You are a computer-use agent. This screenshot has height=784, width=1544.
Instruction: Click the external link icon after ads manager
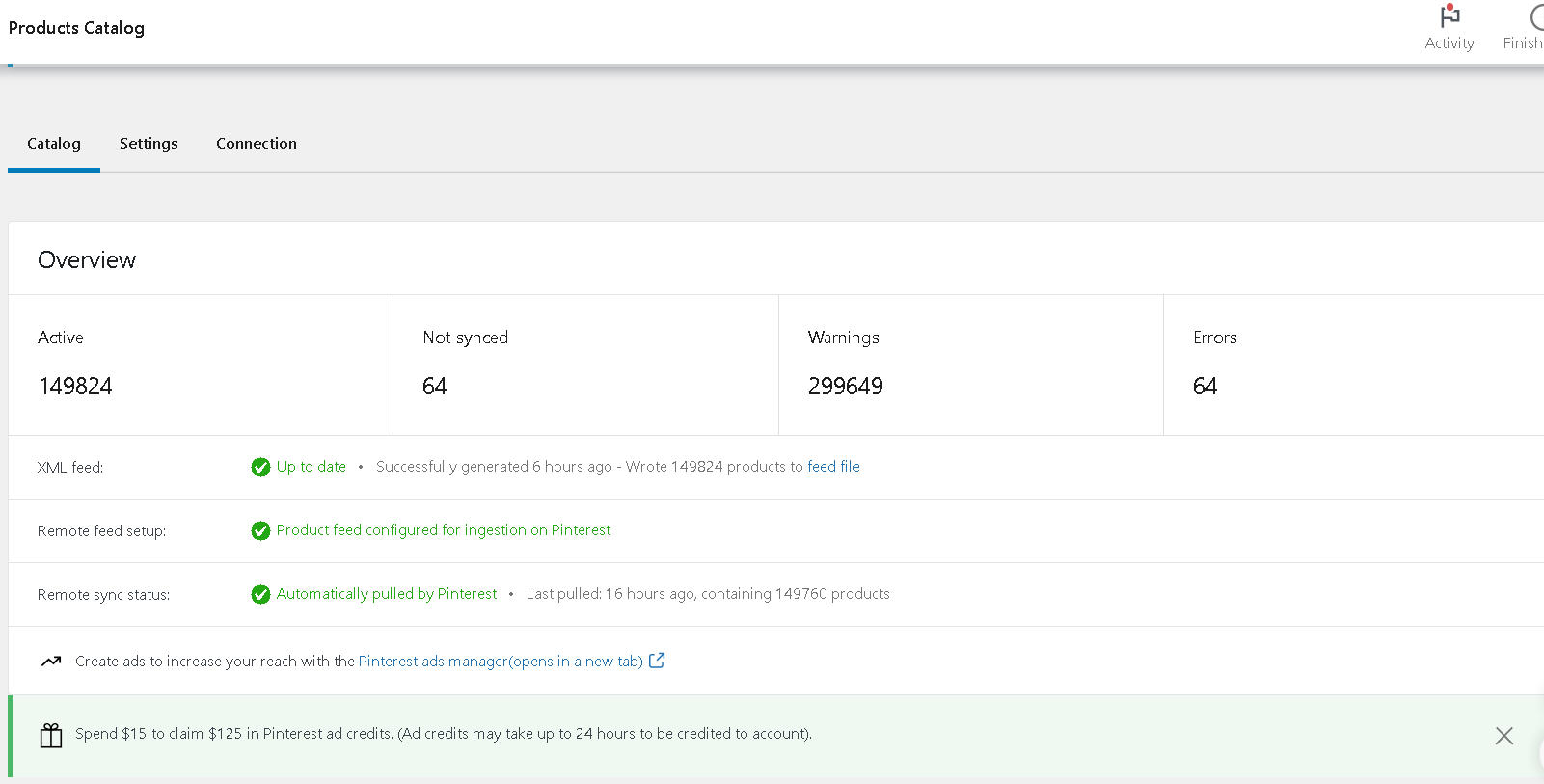pyautogui.click(x=657, y=661)
